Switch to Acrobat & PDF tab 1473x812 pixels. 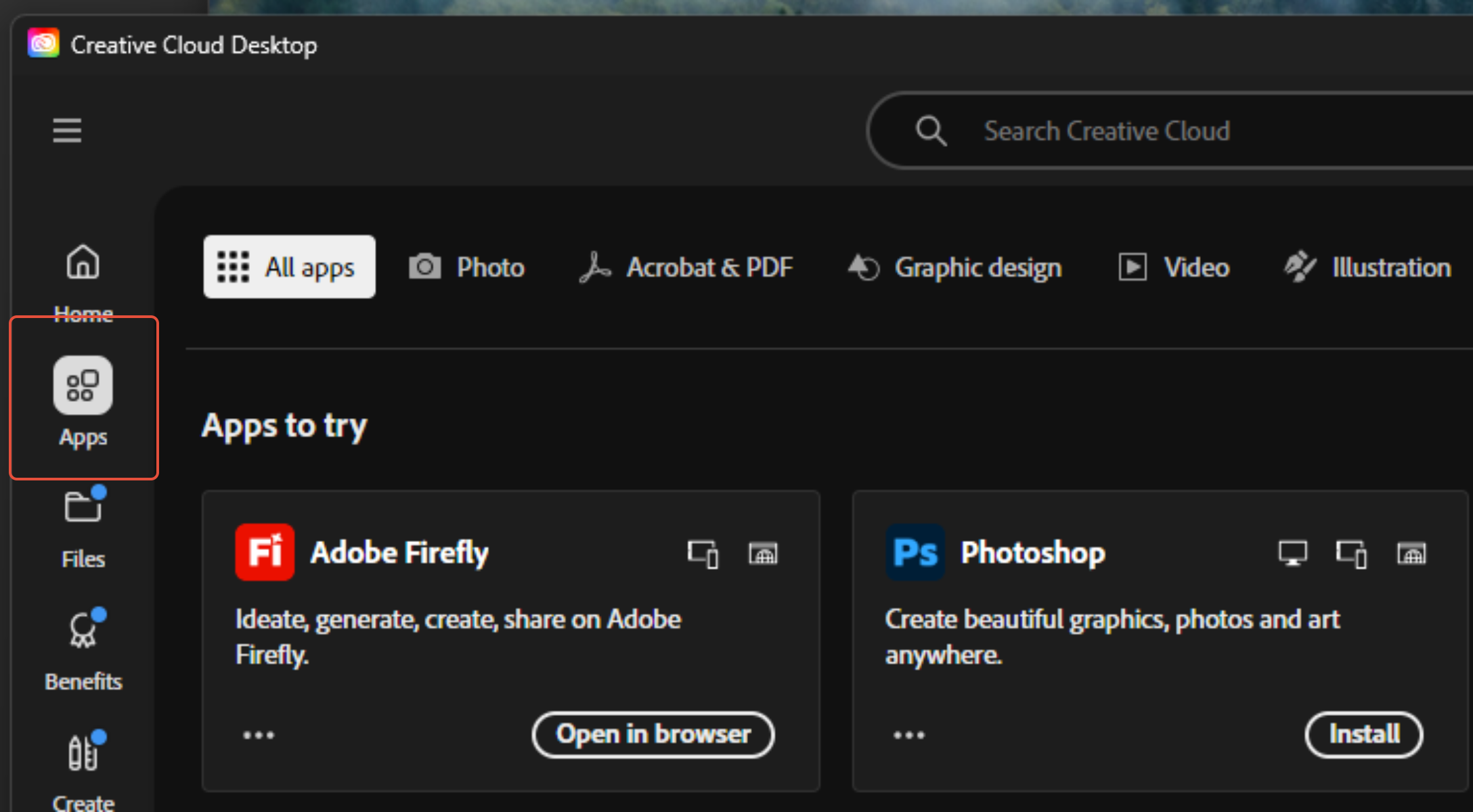(686, 267)
